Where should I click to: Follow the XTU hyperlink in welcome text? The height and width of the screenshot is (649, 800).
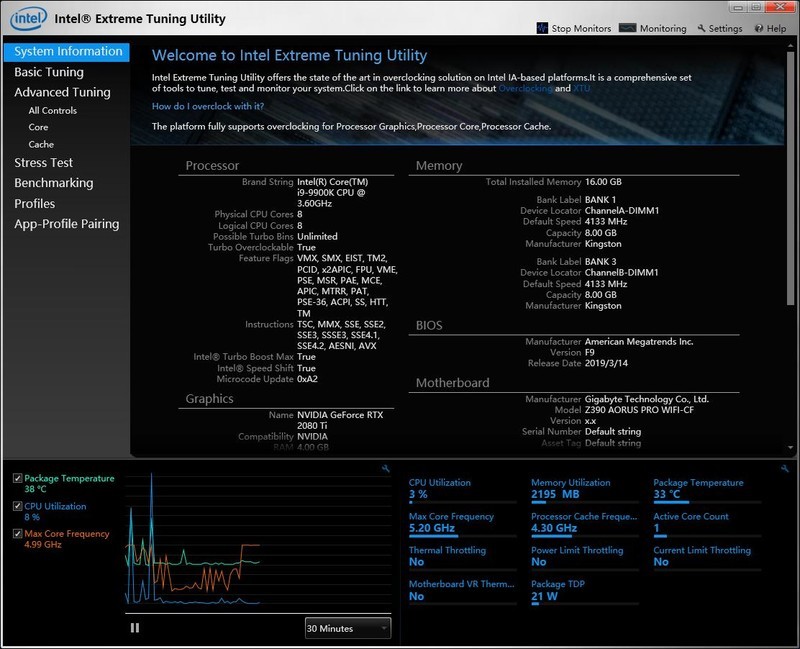(x=584, y=89)
